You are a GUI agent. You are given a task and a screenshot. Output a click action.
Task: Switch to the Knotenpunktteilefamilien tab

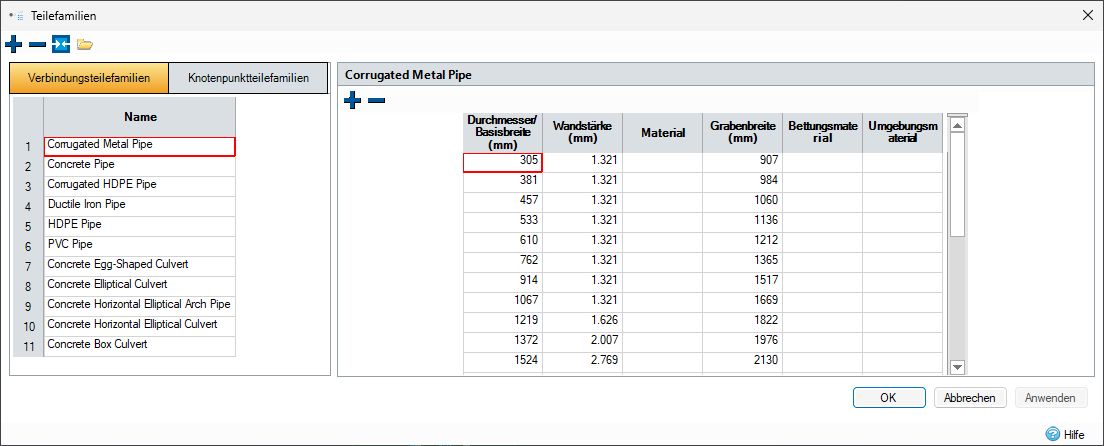tap(249, 78)
